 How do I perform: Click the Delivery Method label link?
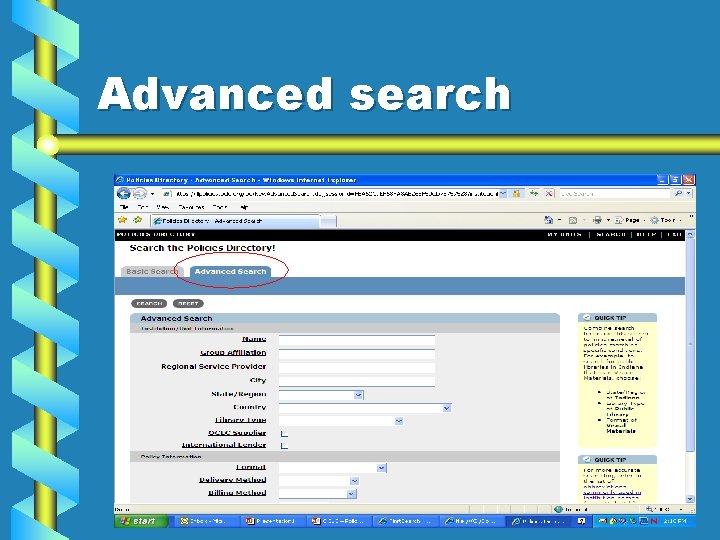tap(232, 479)
